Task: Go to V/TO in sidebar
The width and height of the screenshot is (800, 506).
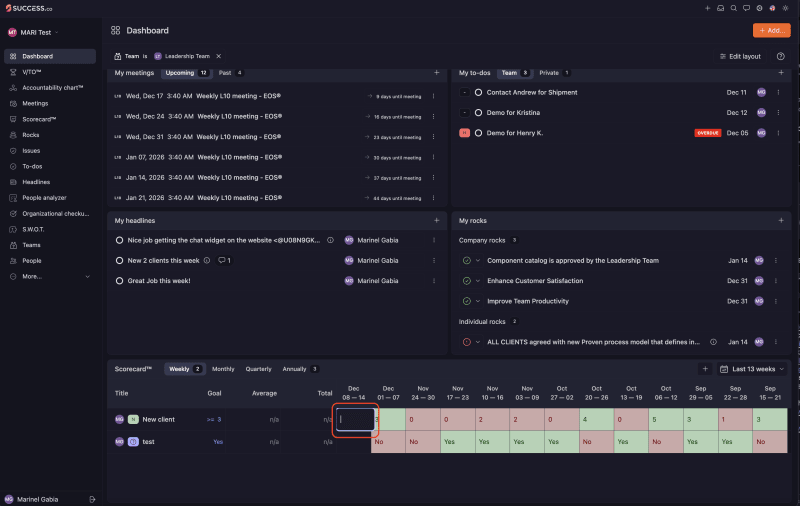Action: coord(50,72)
